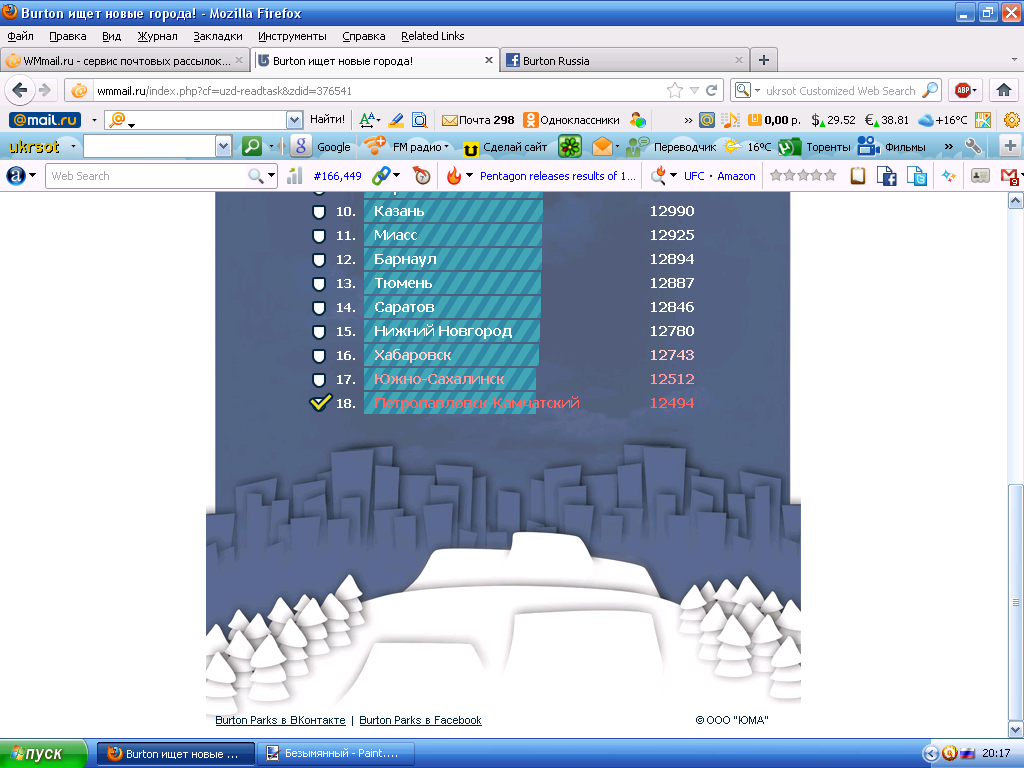This screenshot has height=768, width=1024.
Task: Open the URL history dropdown triangle
Action: point(694,91)
